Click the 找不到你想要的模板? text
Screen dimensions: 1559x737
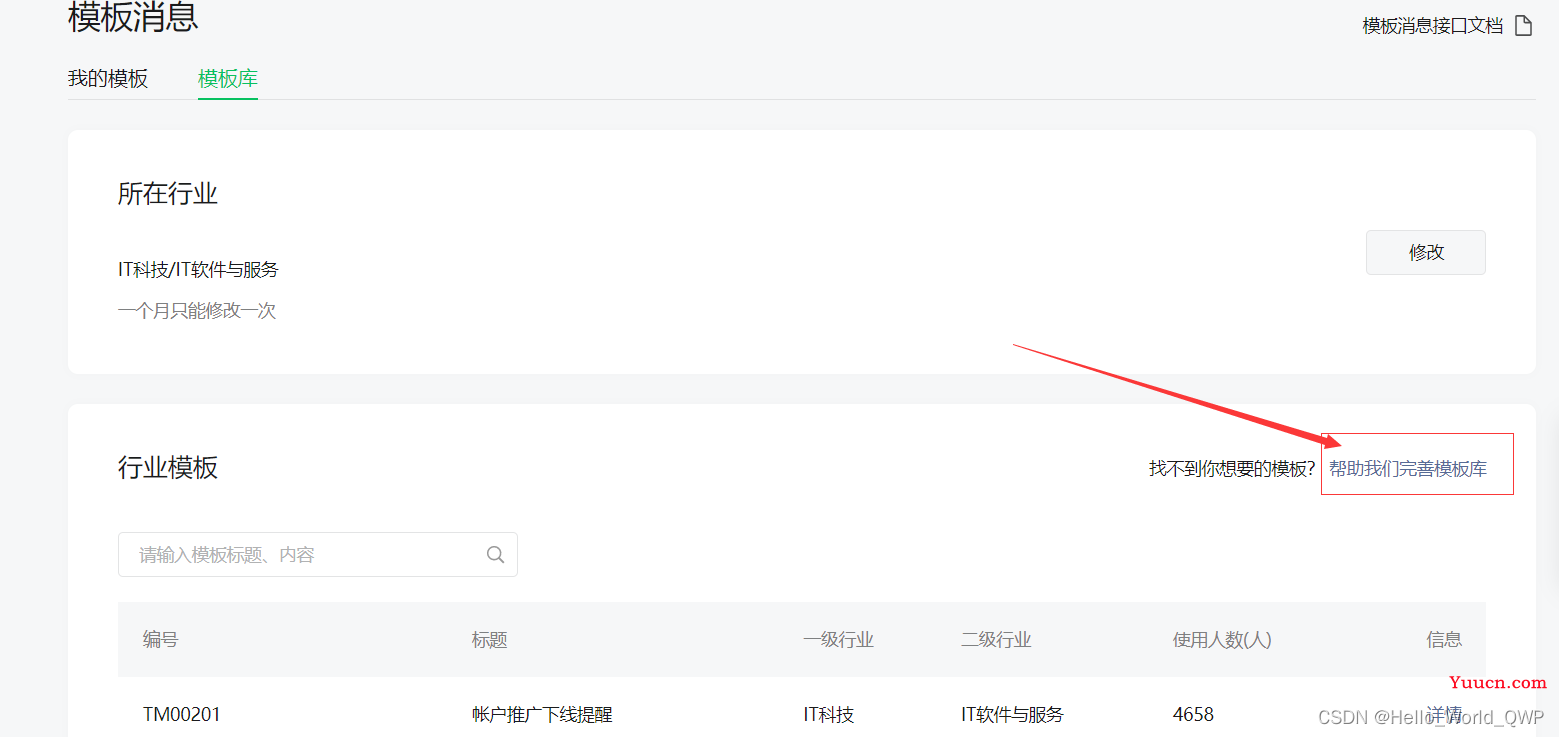(x=1232, y=469)
